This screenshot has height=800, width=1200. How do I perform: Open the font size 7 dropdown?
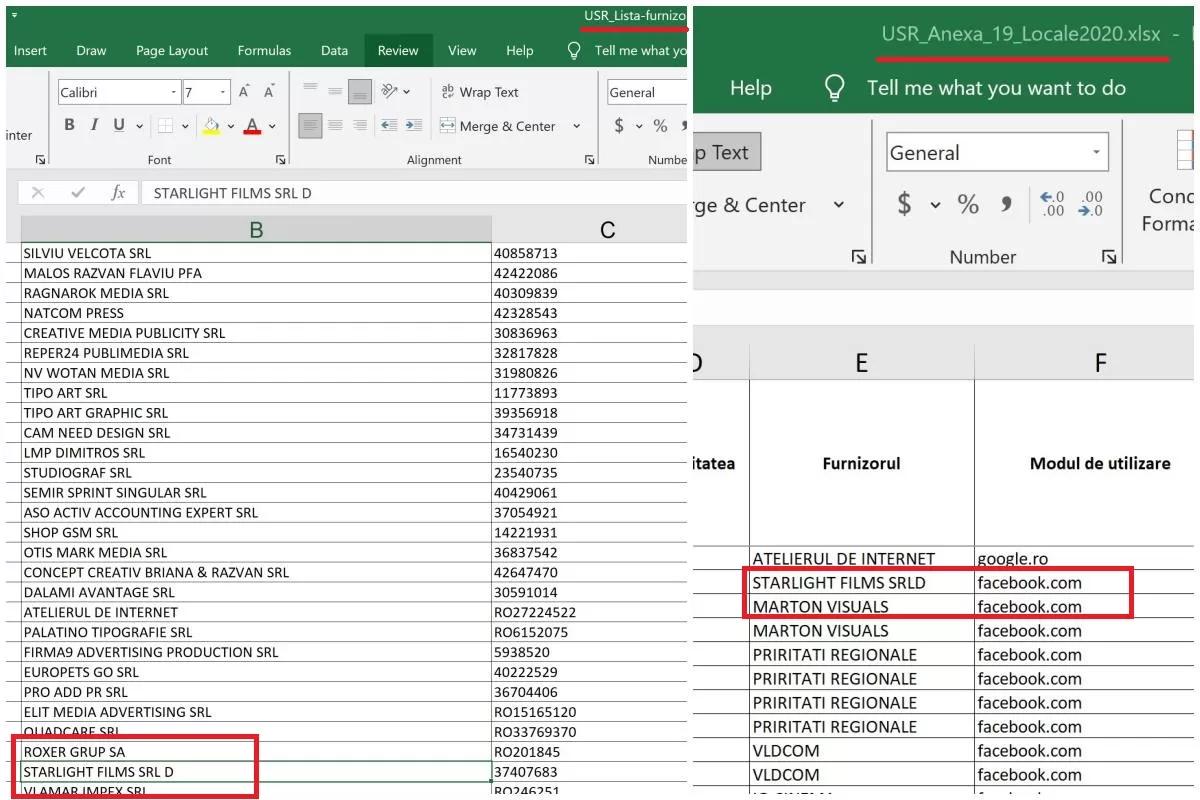click(223, 92)
